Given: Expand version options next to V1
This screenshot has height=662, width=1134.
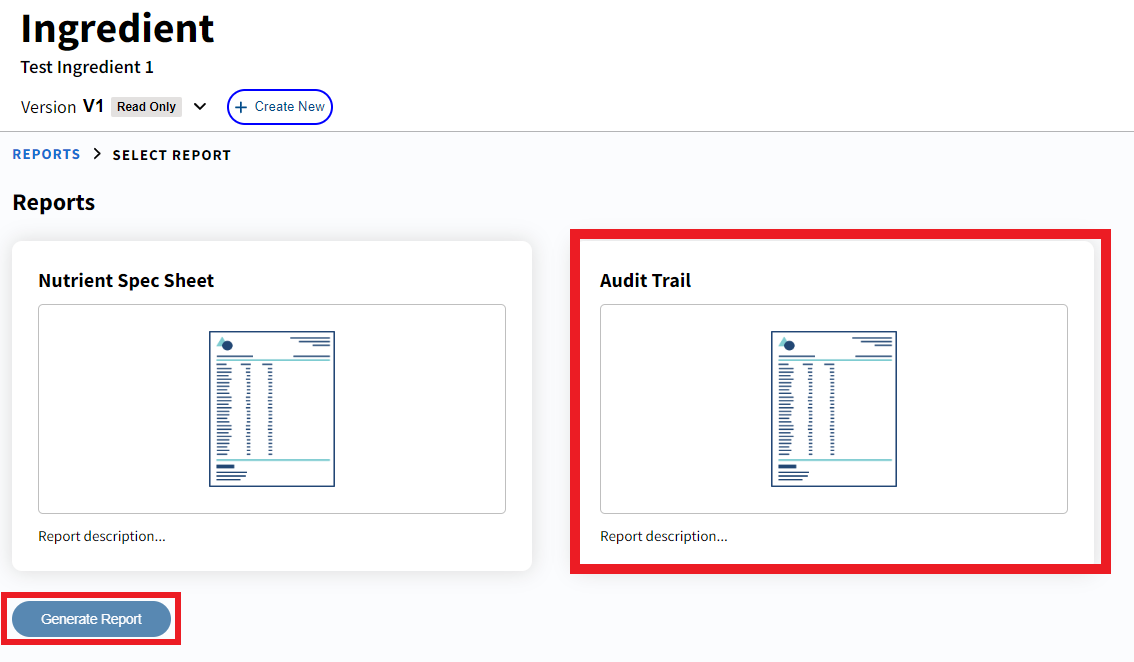Looking at the screenshot, I should 199,106.
